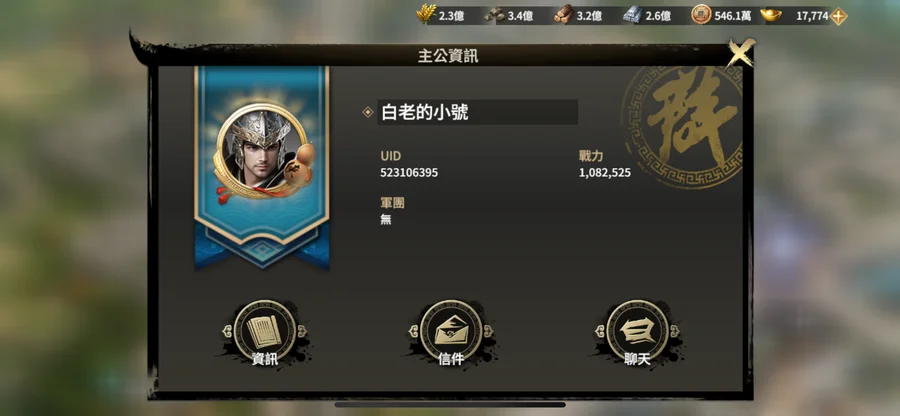Click the stone resource icon
The image size is (900, 416).
pos(494,15)
